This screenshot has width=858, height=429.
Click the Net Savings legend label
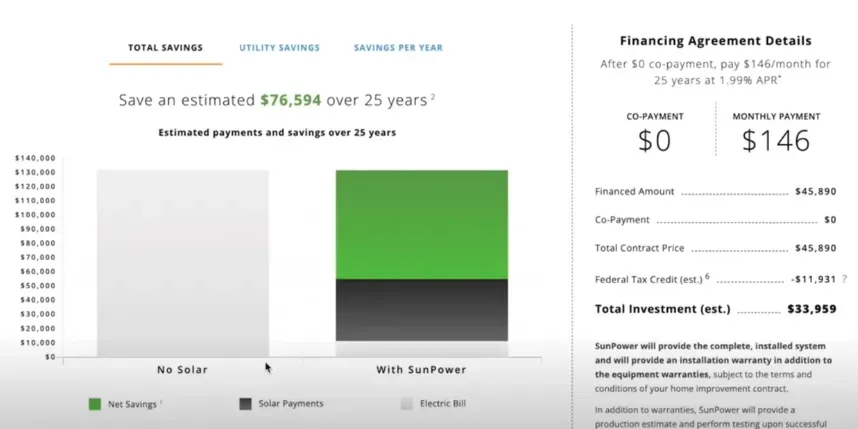[132, 404]
